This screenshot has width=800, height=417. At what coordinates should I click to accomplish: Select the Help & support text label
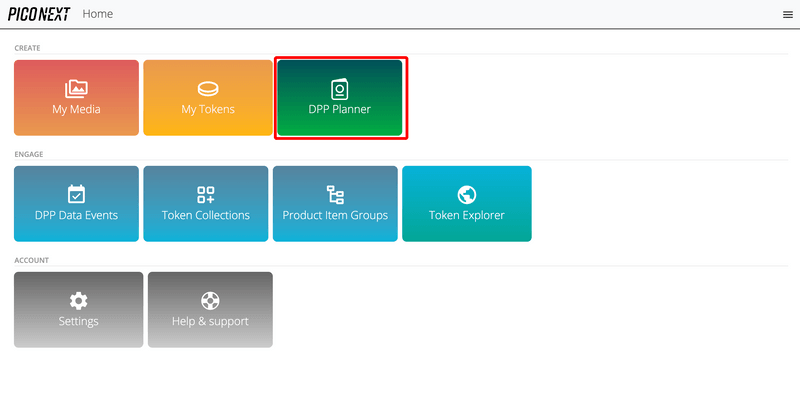pyautogui.click(x=210, y=322)
